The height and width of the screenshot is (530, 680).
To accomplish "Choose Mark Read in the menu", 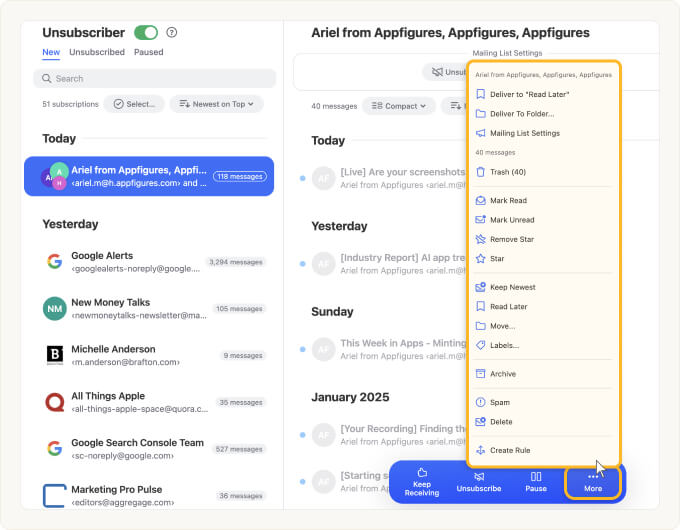I will pos(543,200).
